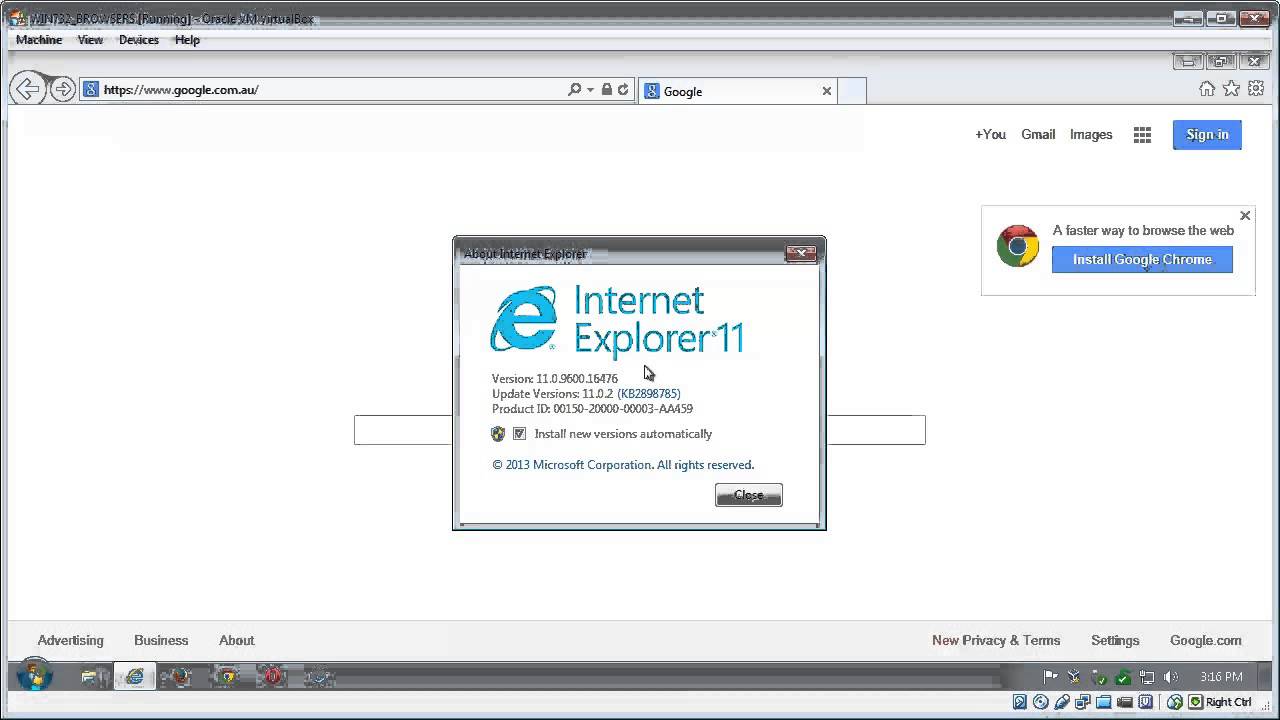Open Favorites via the star icon
1280x720 pixels.
pyautogui.click(x=1231, y=89)
